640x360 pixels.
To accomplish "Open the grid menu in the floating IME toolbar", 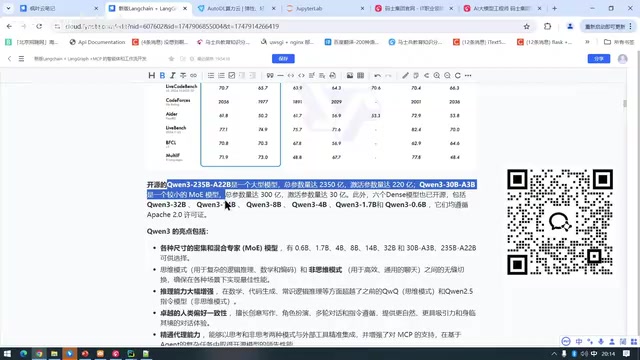I will tap(634, 341).
